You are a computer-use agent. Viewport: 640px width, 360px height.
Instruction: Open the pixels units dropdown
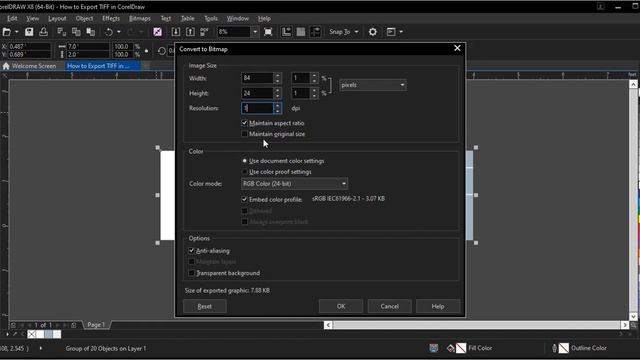[373, 85]
